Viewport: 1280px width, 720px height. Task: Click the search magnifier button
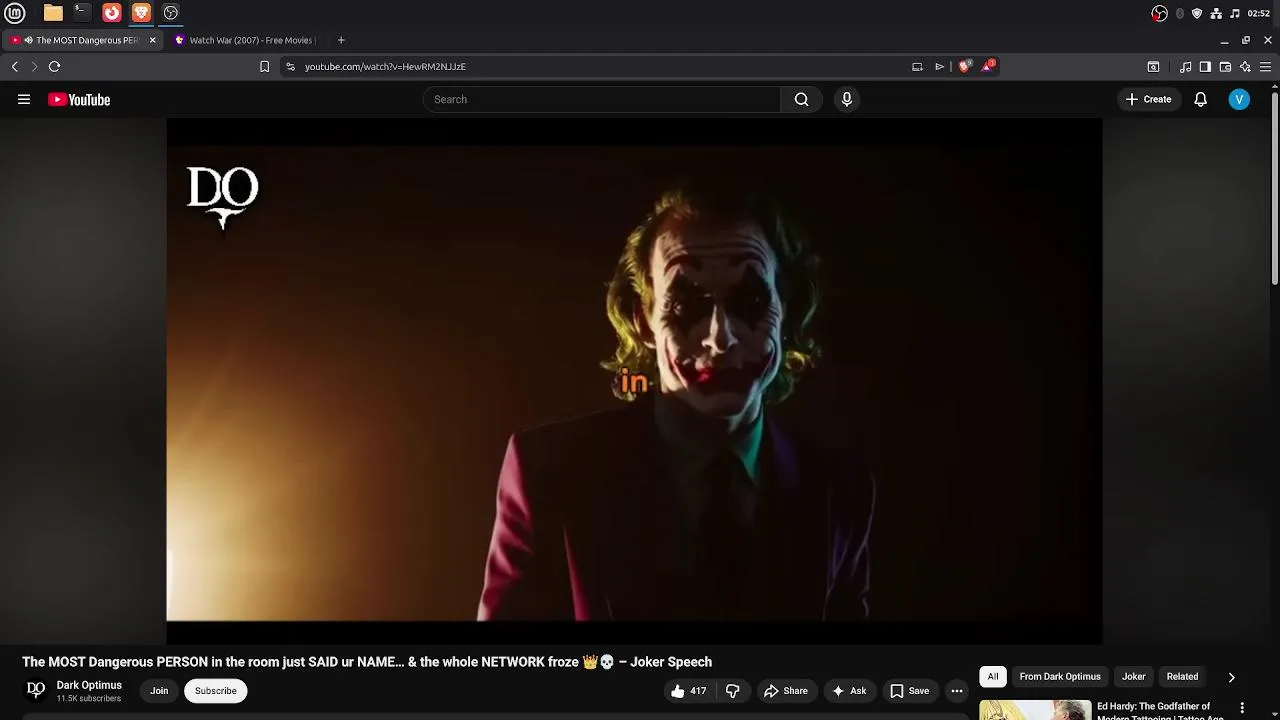[801, 99]
